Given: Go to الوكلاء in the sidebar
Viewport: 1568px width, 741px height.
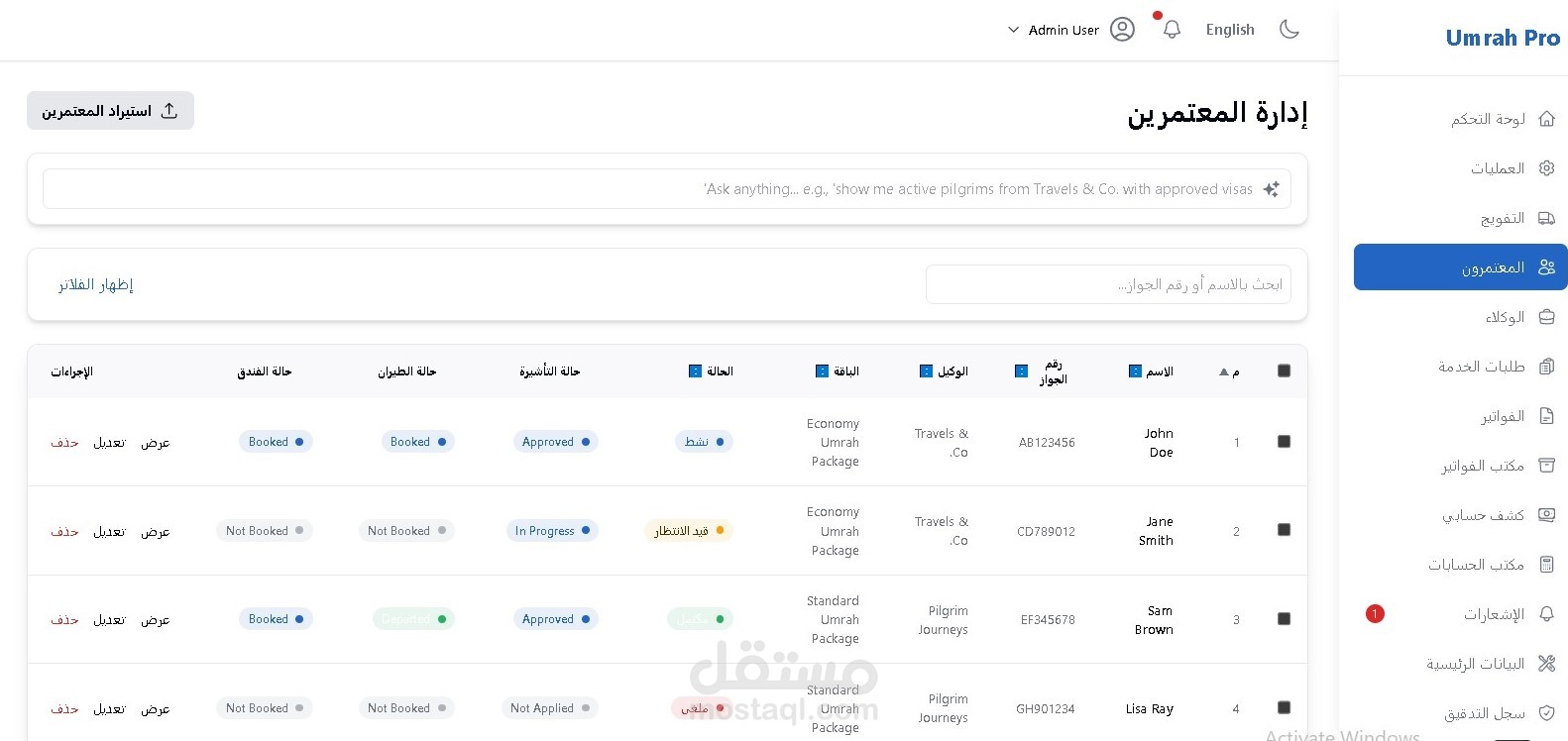Looking at the screenshot, I should [x=1461, y=317].
